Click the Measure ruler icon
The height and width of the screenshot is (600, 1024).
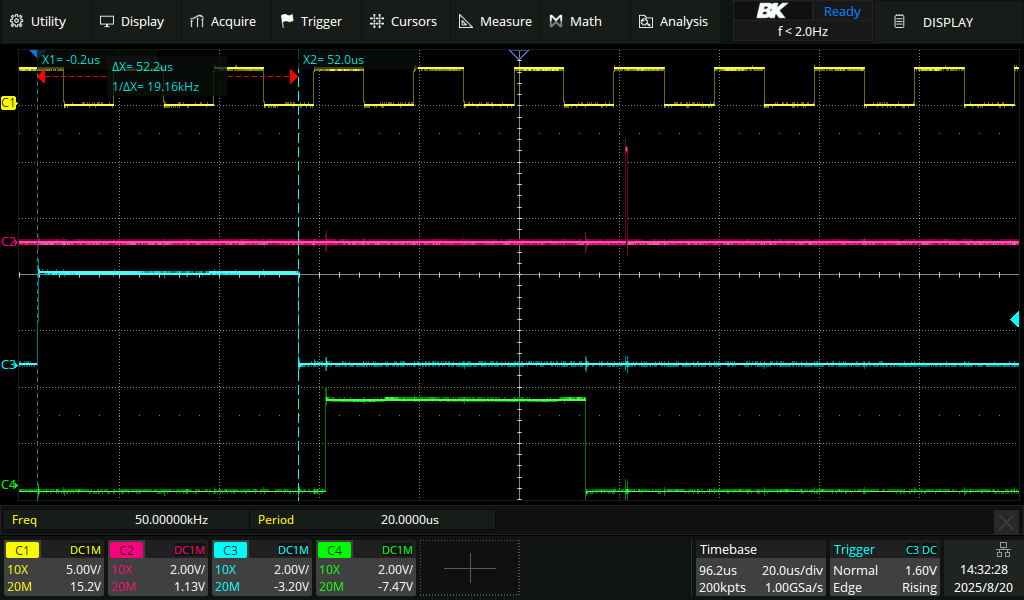(466, 22)
